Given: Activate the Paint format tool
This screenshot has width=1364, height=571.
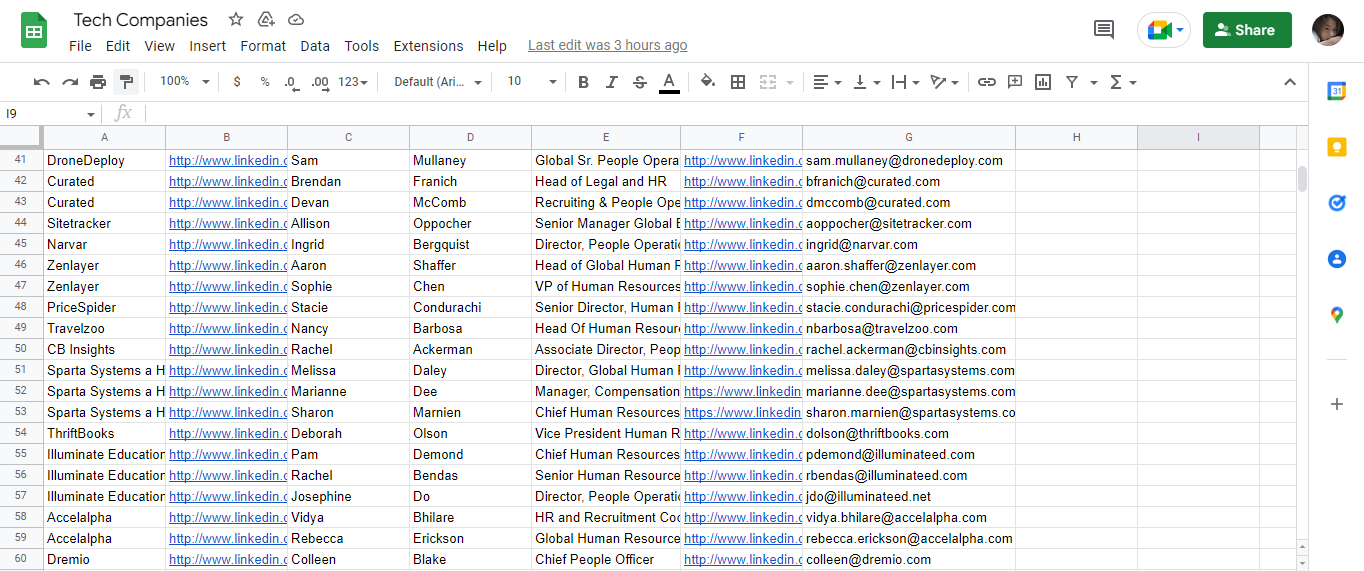Looking at the screenshot, I should coord(126,82).
